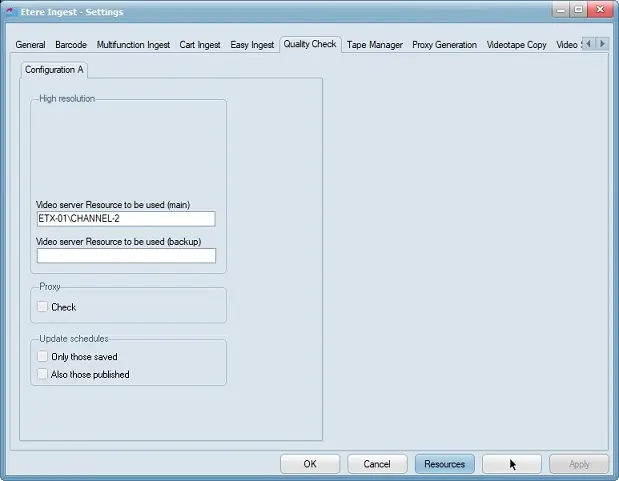Toggle the 'Also those published' checkbox
Screen dimensions: 619x481
(42, 374)
